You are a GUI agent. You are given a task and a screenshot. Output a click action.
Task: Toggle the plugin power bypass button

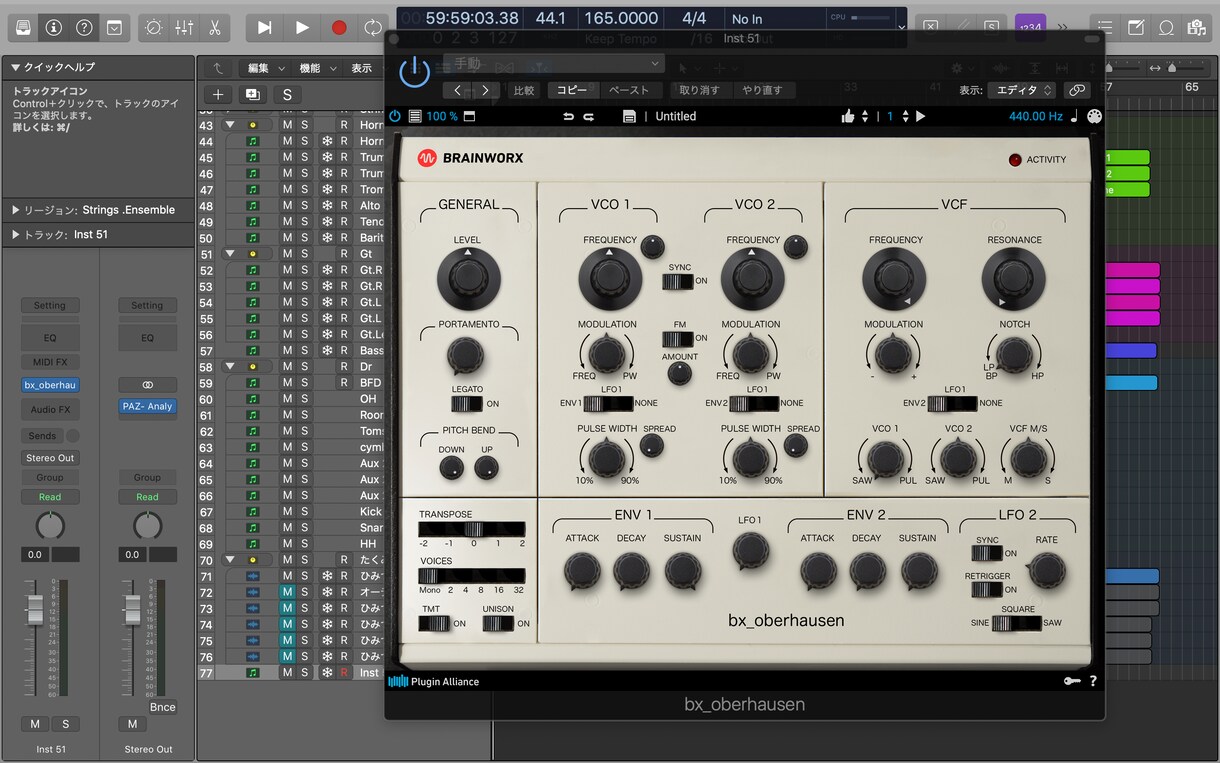coord(414,72)
